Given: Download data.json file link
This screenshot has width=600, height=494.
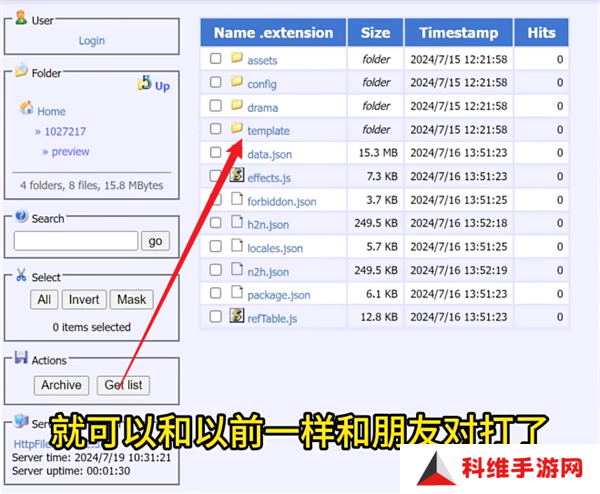Looking at the screenshot, I should coord(269,155).
